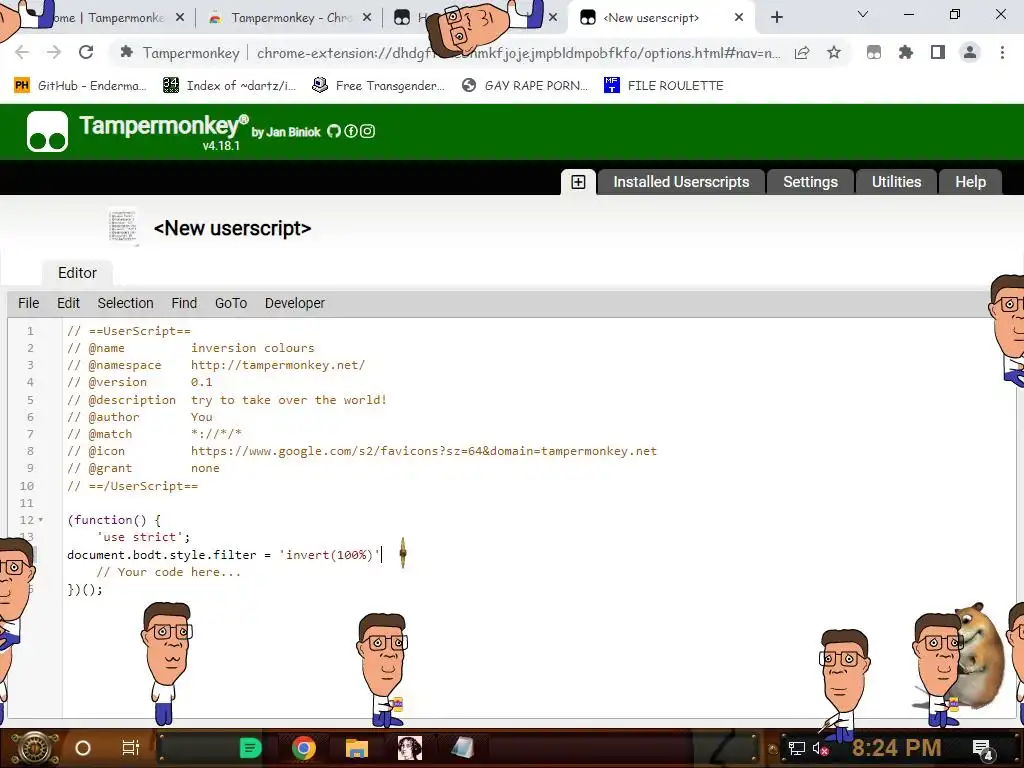Open the GitHub - Enderman bookmark
Image resolution: width=1024 pixels, height=768 pixels.
click(x=80, y=86)
